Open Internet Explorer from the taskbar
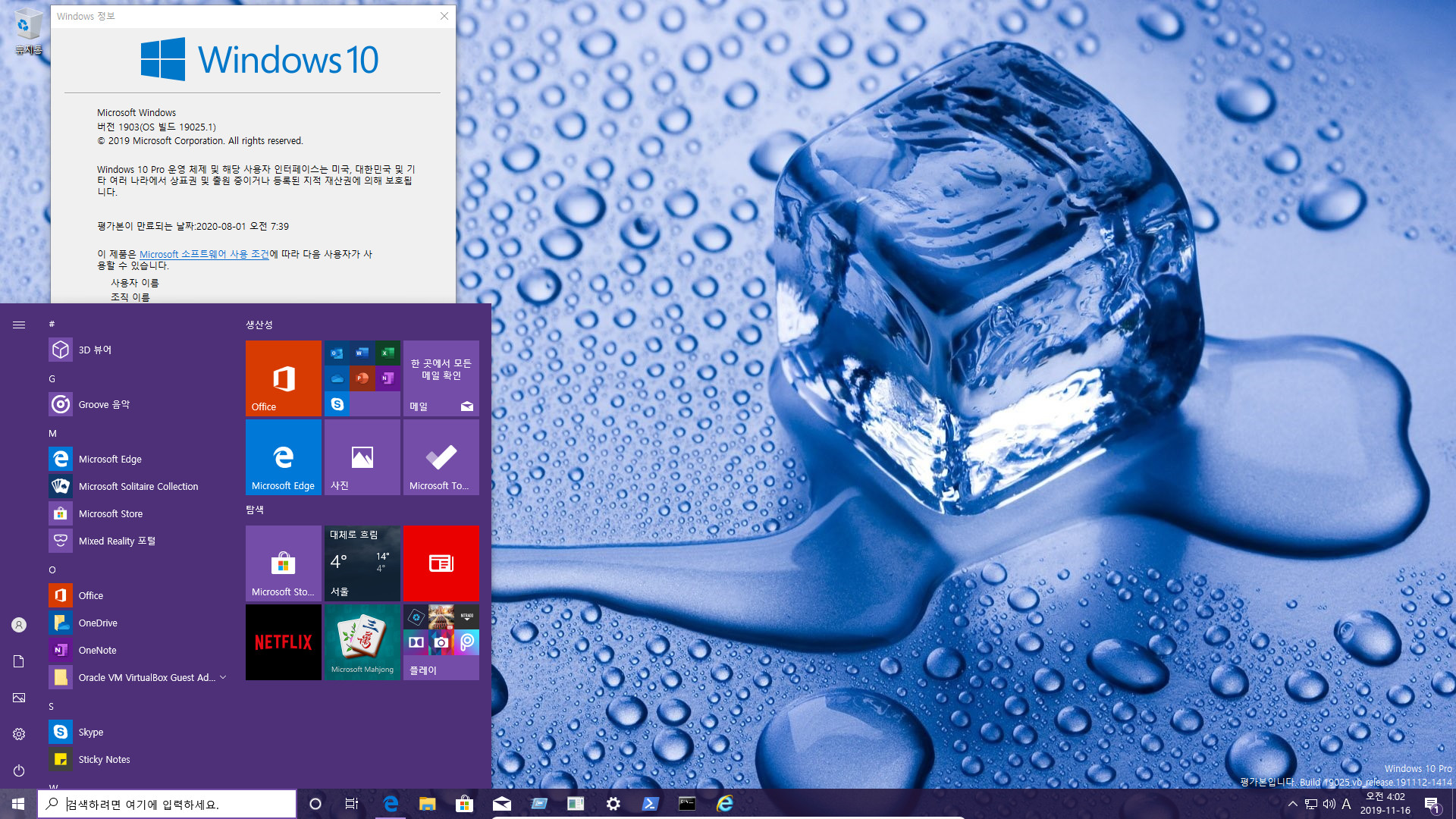 [724, 804]
